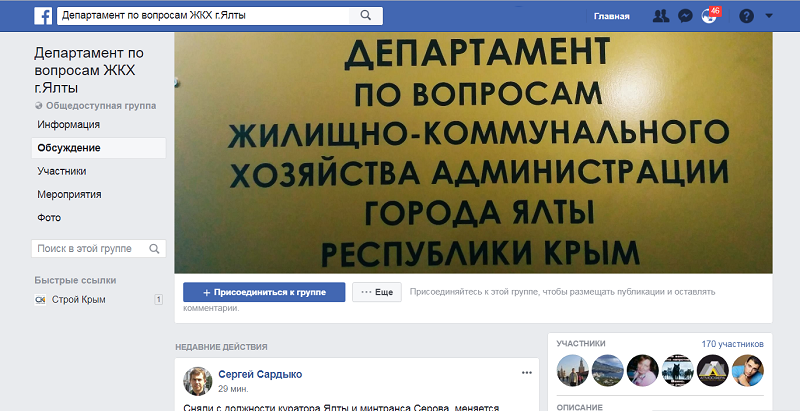
Task: Switch to the Участники section
Action: pos(62,171)
